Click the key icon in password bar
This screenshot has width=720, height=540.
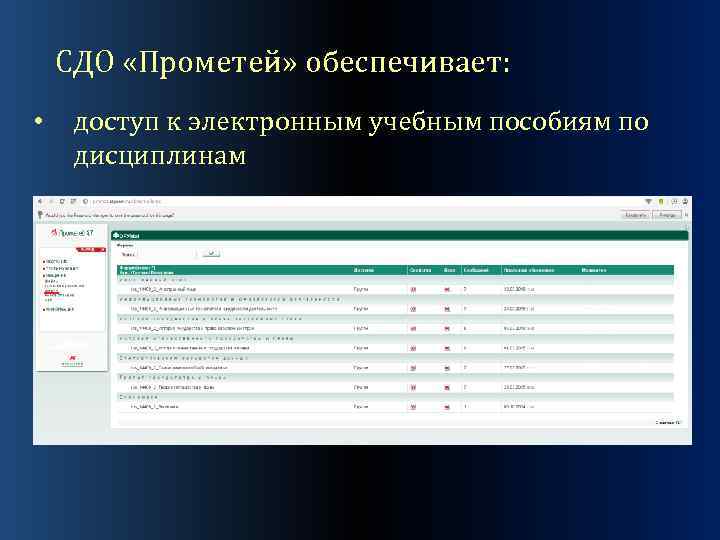40,215
